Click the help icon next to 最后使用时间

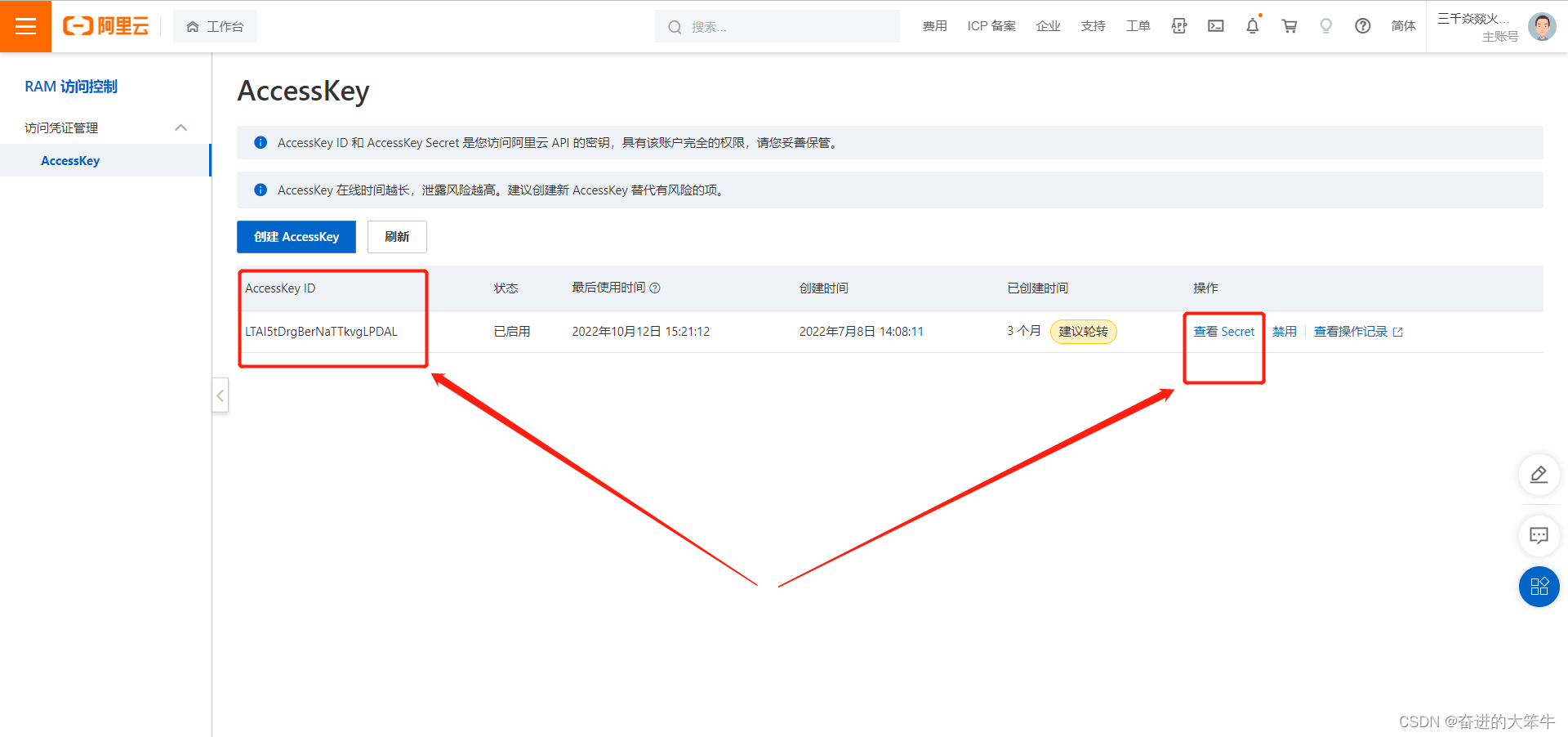coord(655,288)
